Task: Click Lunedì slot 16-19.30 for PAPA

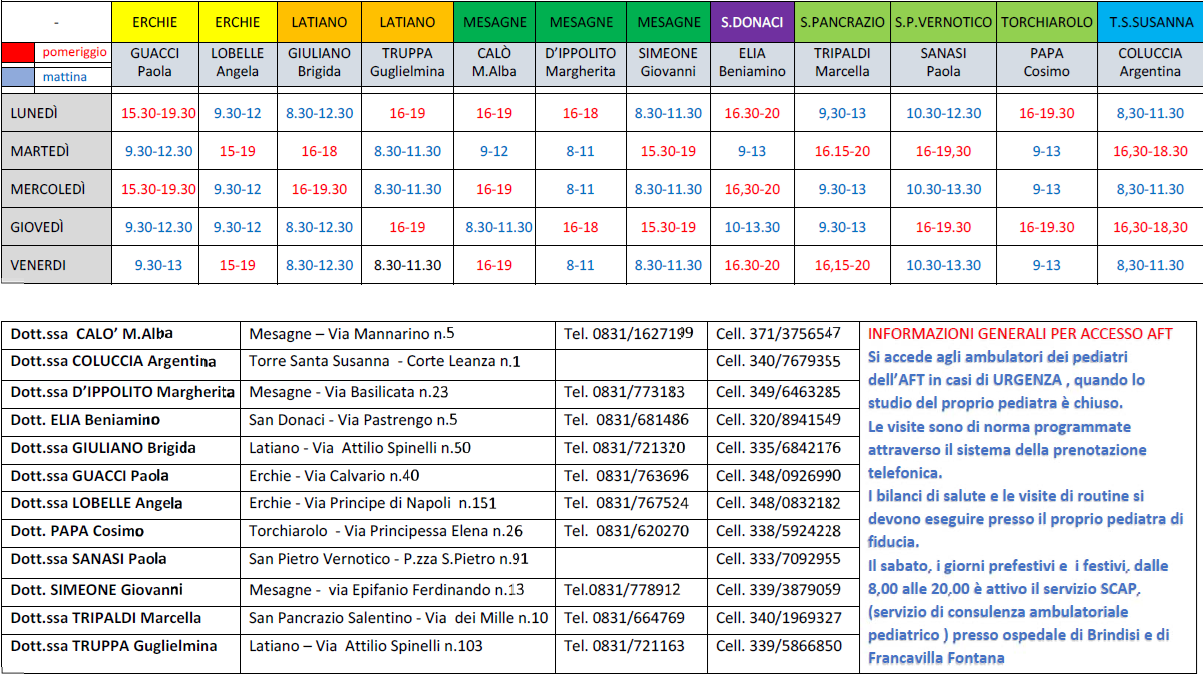Action: point(1047,113)
